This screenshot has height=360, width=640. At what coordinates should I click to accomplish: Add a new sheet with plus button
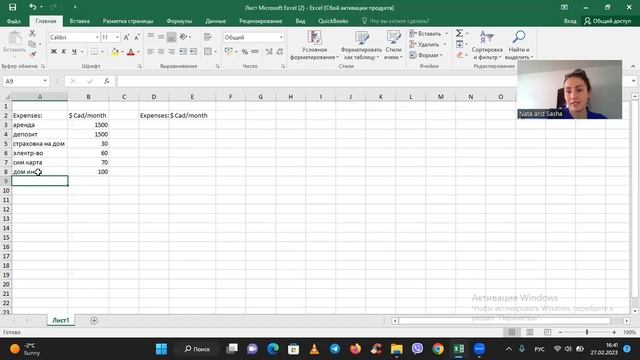pyautogui.click(x=94, y=320)
